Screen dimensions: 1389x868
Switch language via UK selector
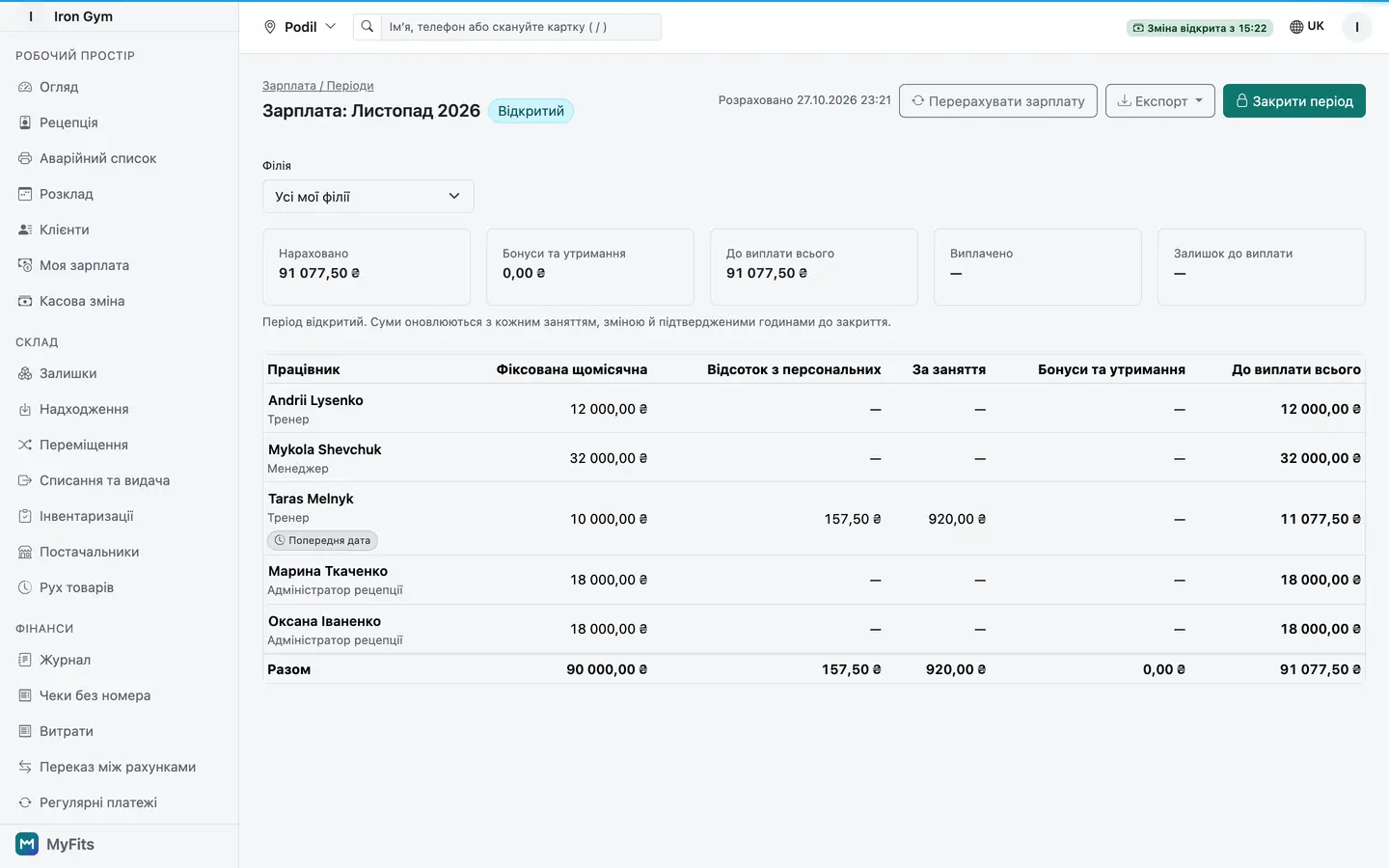click(1307, 27)
